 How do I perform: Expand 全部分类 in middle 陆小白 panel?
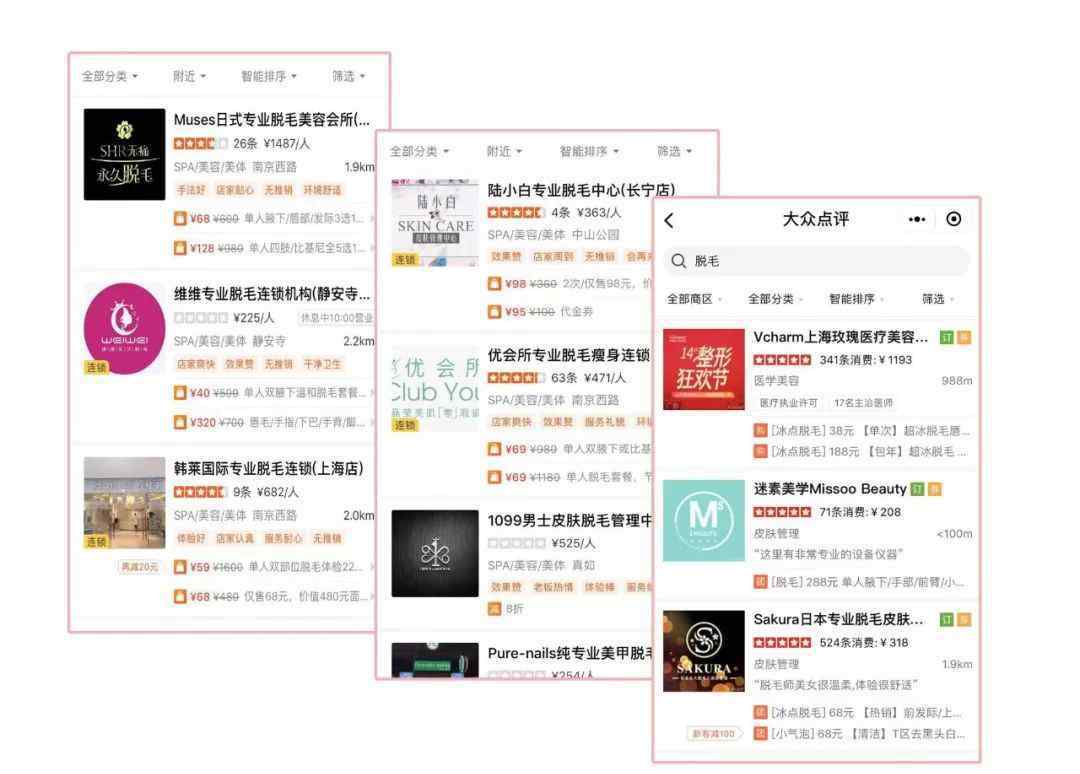pyautogui.click(x=419, y=151)
